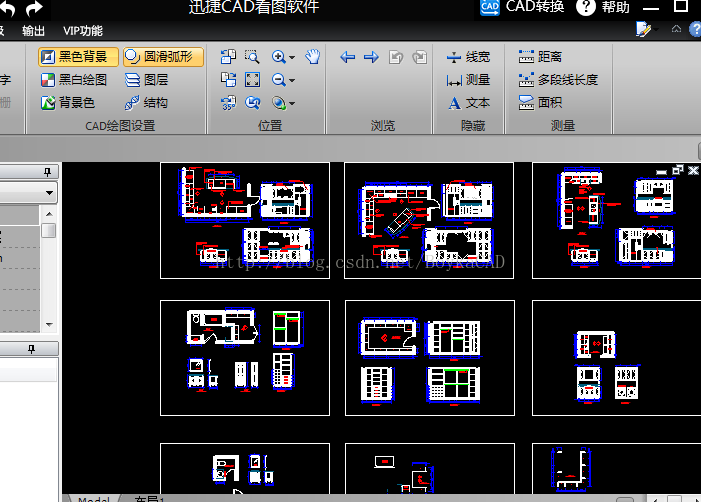Pin the upper side panel
701x502 pixels.
(x=47, y=172)
